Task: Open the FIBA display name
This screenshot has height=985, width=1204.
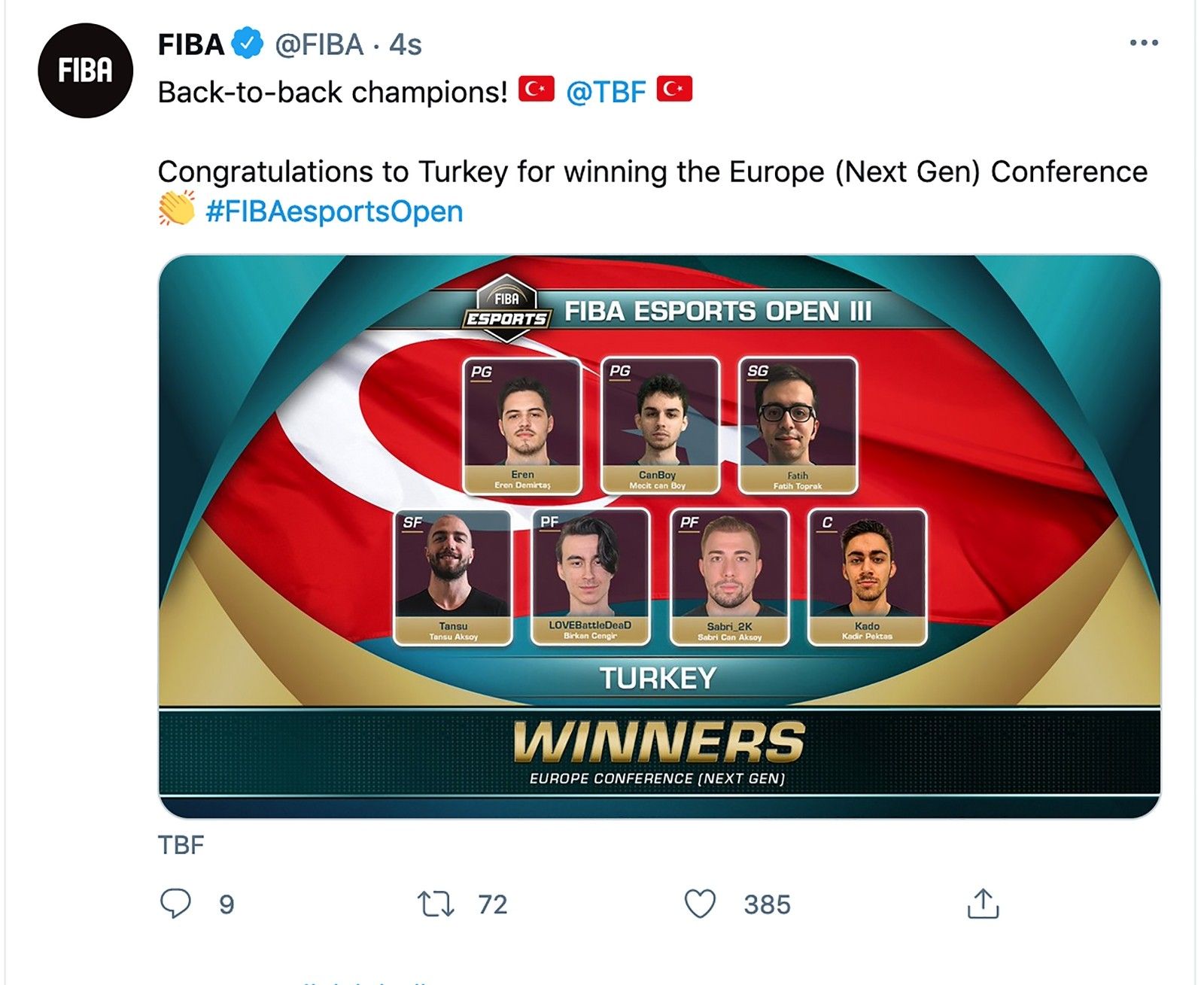Action: click(x=190, y=45)
